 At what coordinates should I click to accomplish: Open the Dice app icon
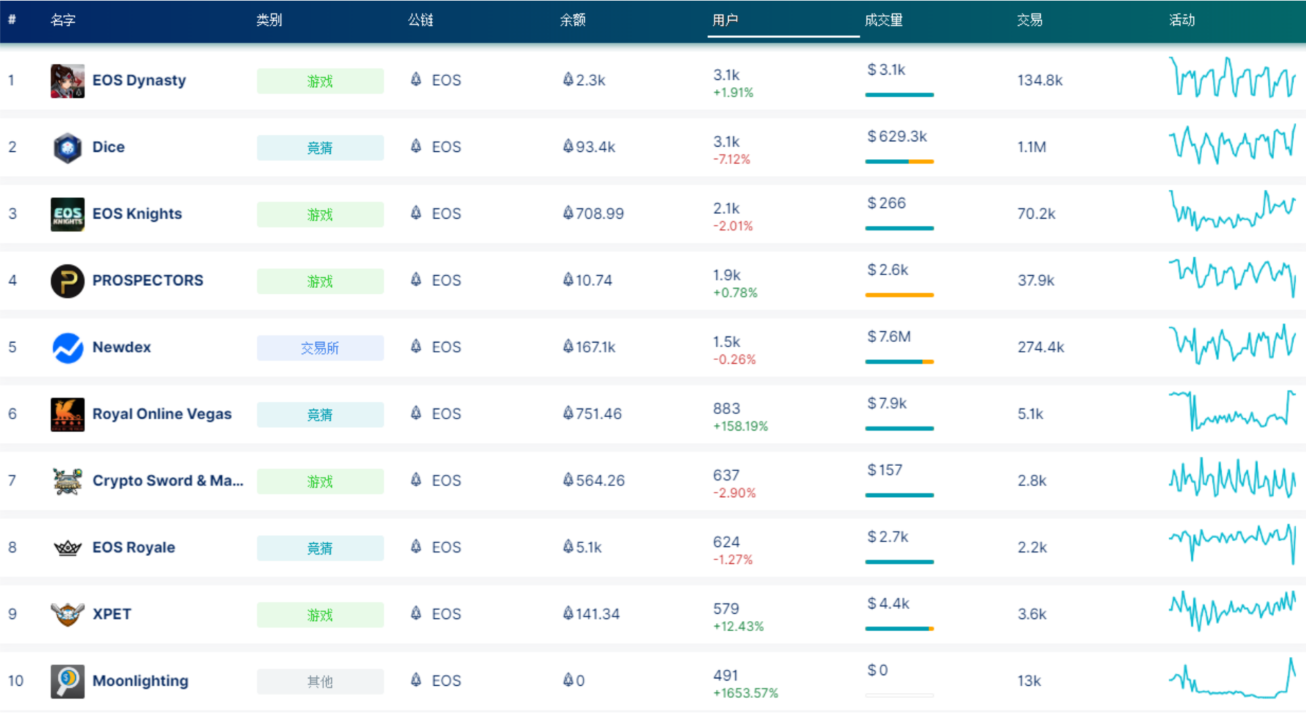(68, 148)
